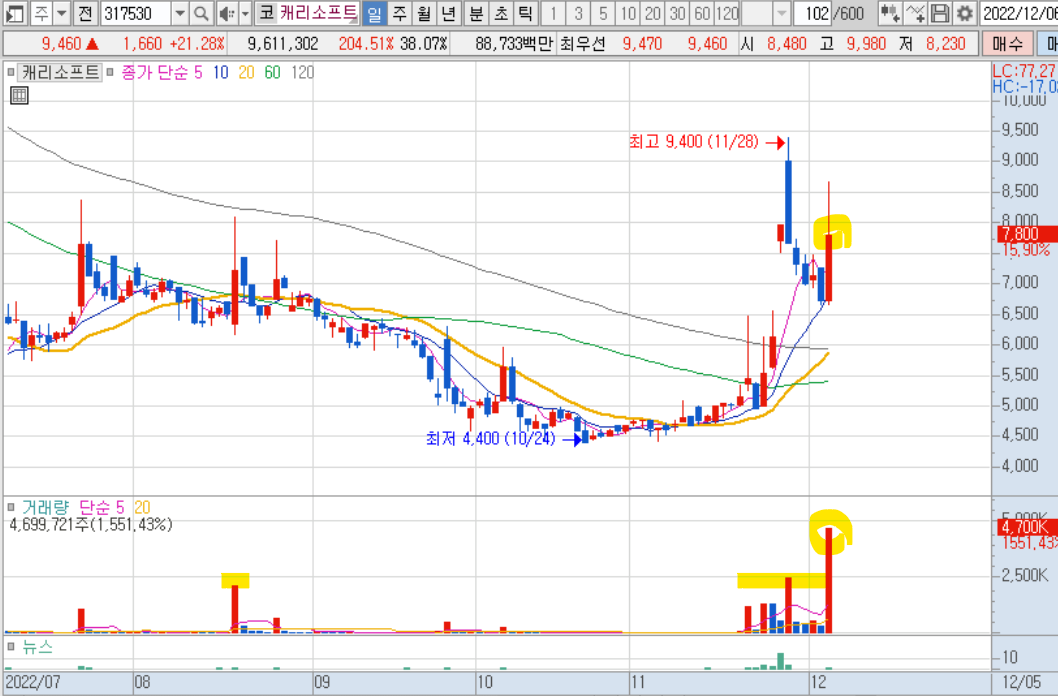Toggle the left side panel icon

(15, 13)
